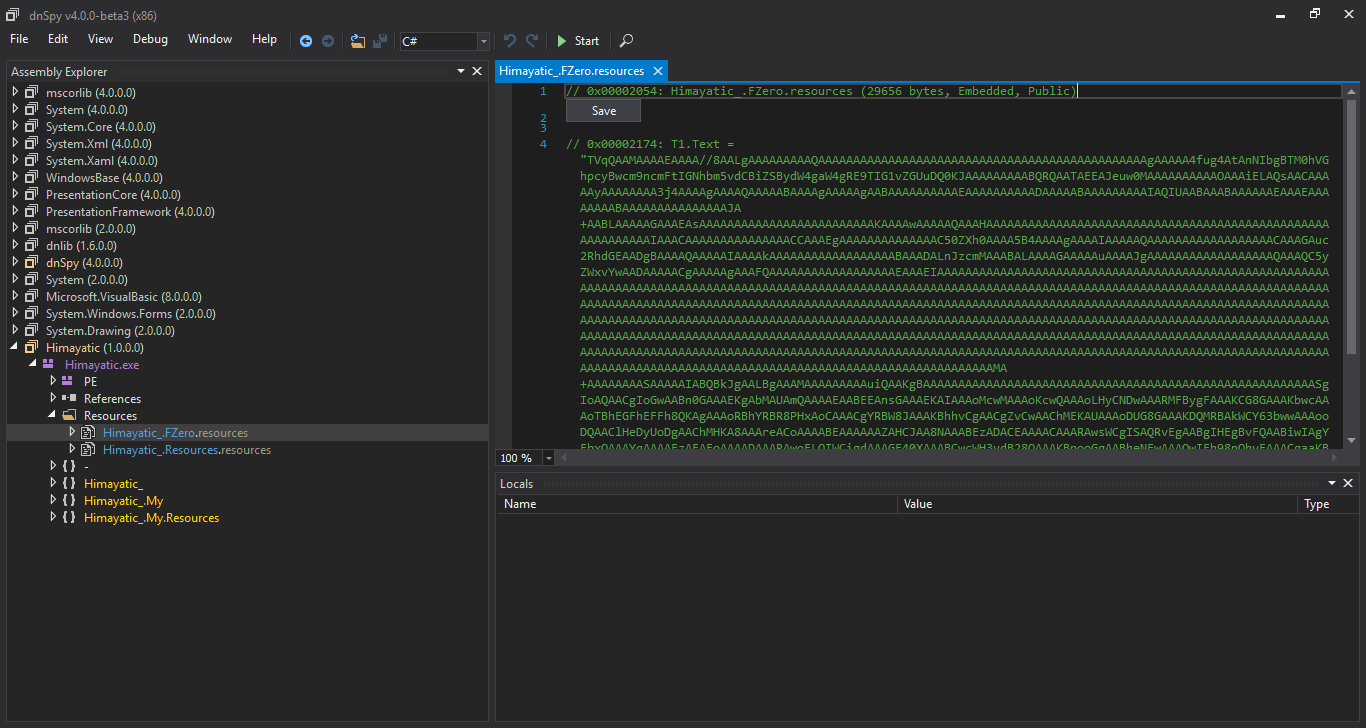Click the dnlib assembly icon
This screenshot has width=1366, height=728.
(32, 246)
